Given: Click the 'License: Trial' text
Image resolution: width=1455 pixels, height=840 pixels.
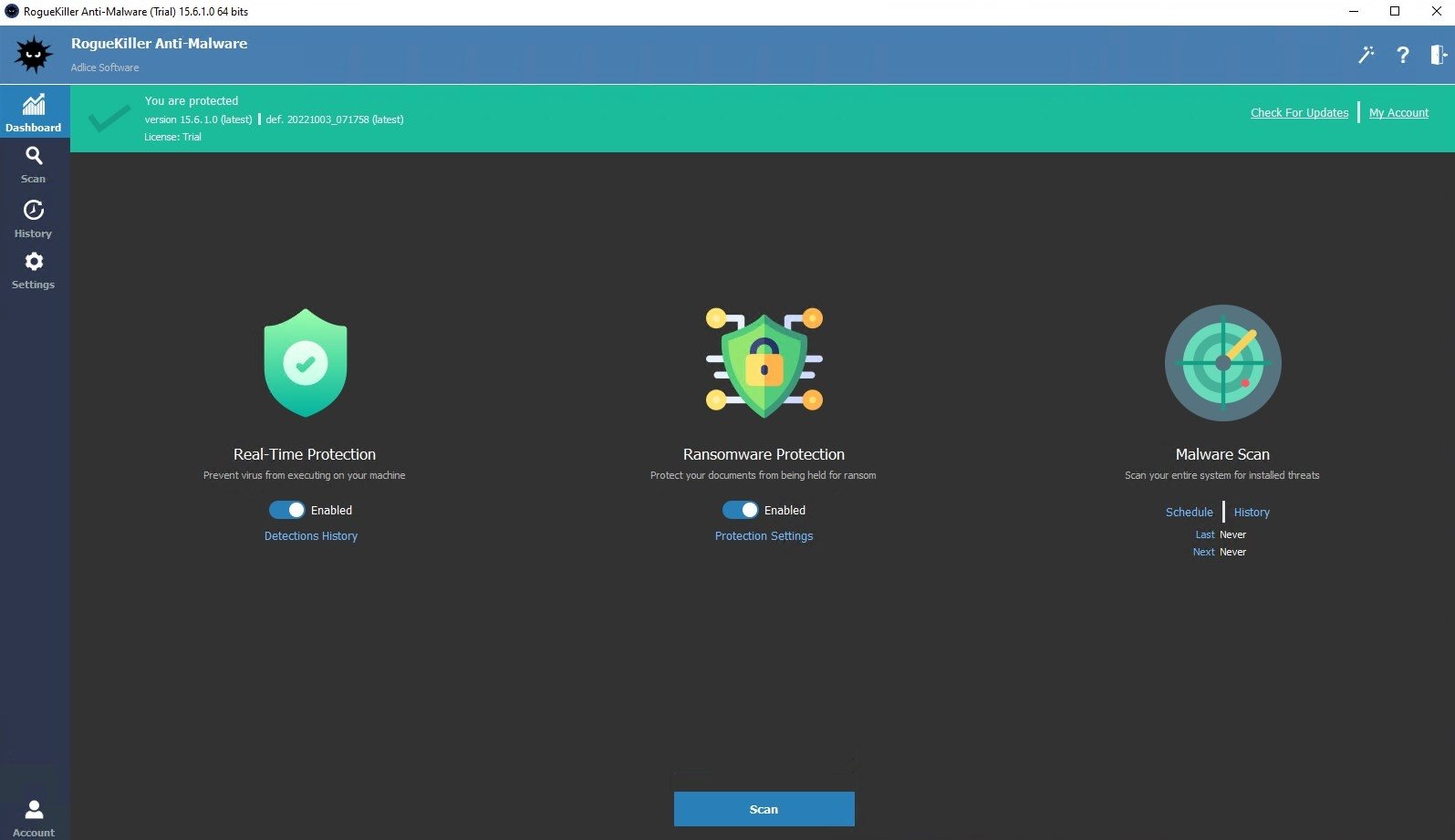Looking at the screenshot, I should tap(172, 137).
